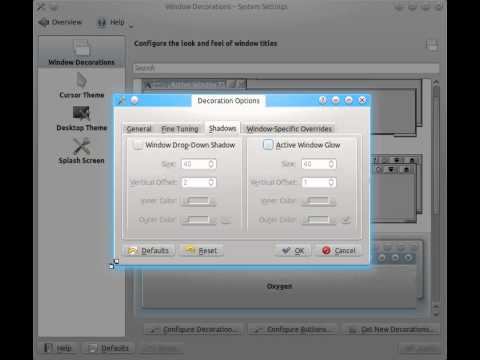This screenshot has height=360, width=480.
Task: Open the General tab in Decoration Options
Action: tap(139, 129)
